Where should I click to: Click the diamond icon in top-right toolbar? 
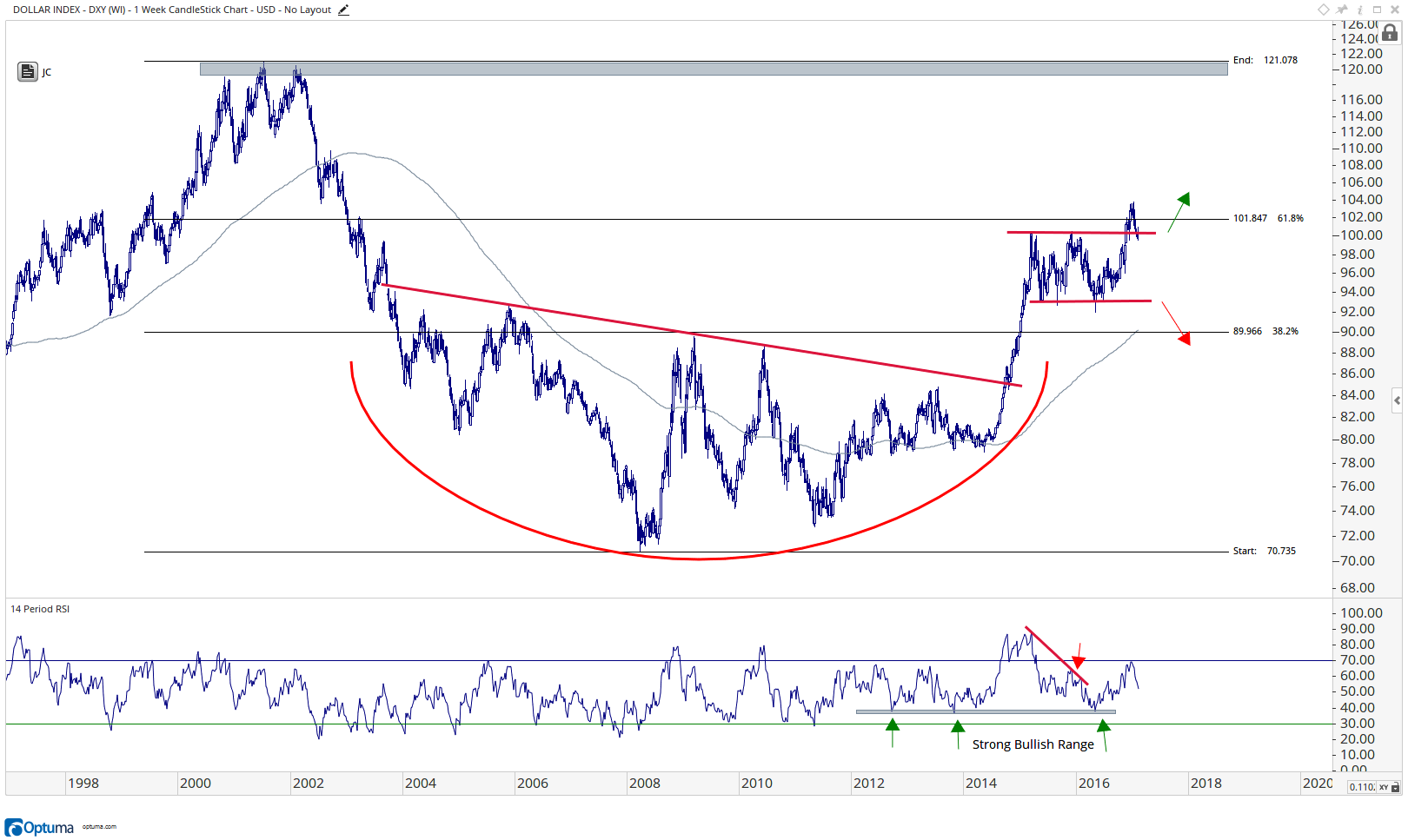[1324, 10]
